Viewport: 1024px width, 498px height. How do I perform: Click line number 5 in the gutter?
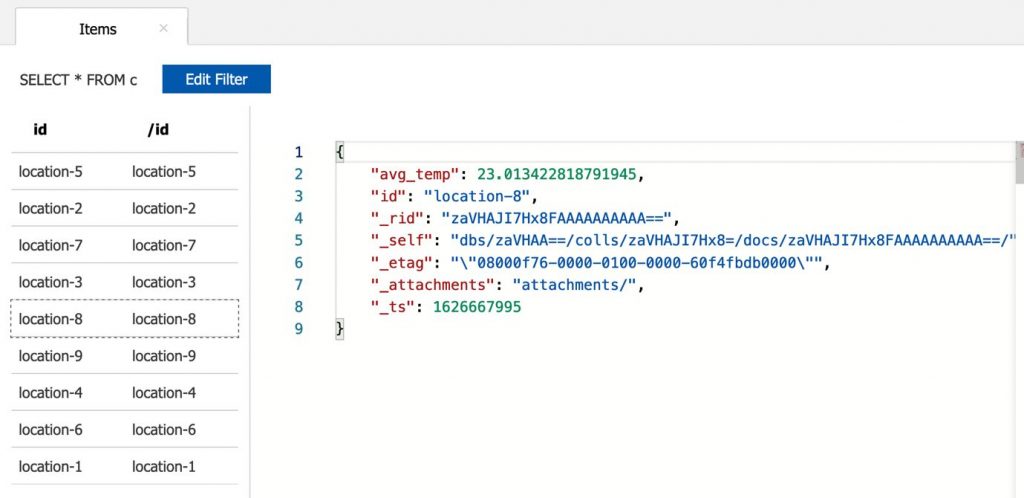[298, 240]
